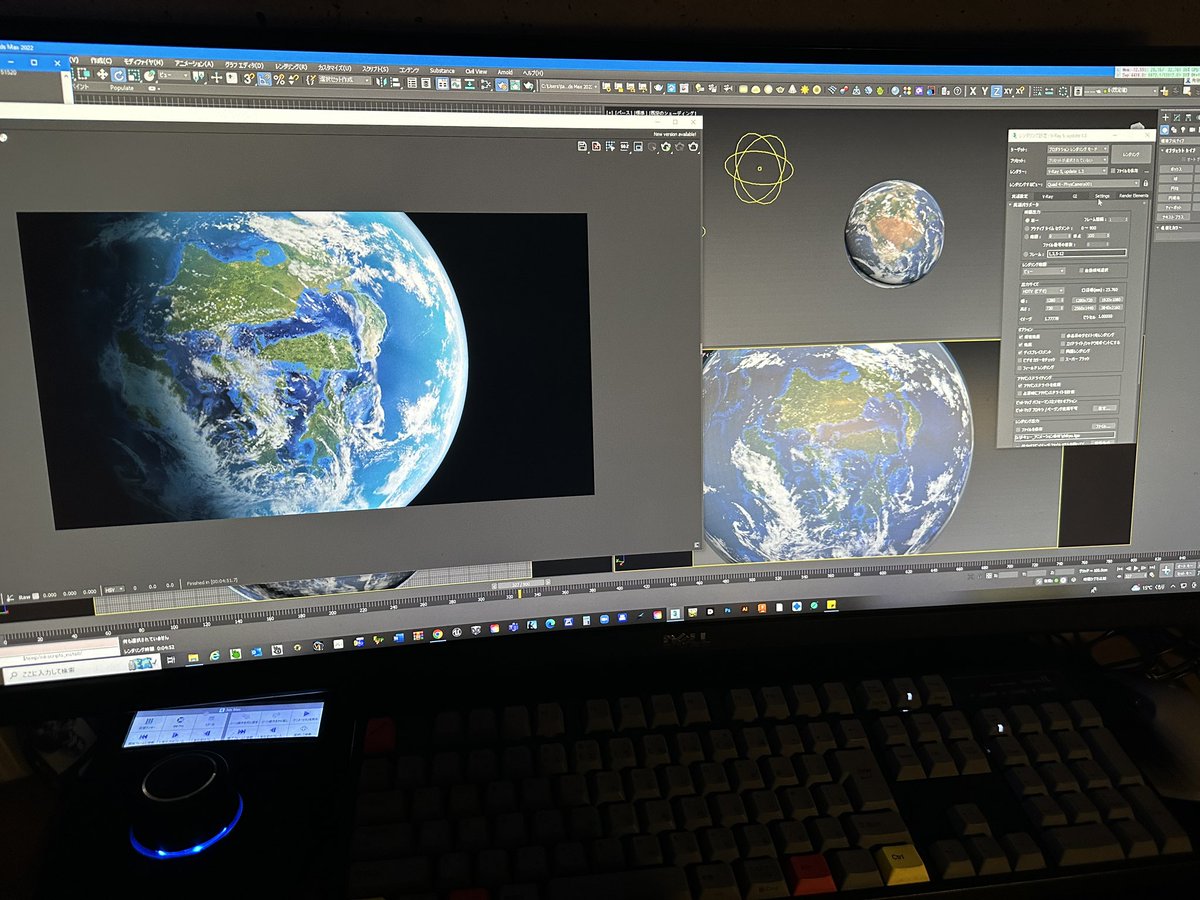The height and width of the screenshot is (900, 1200).
Task: Open the ターゲット render mode dropdown
Action: (x=1078, y=149)
